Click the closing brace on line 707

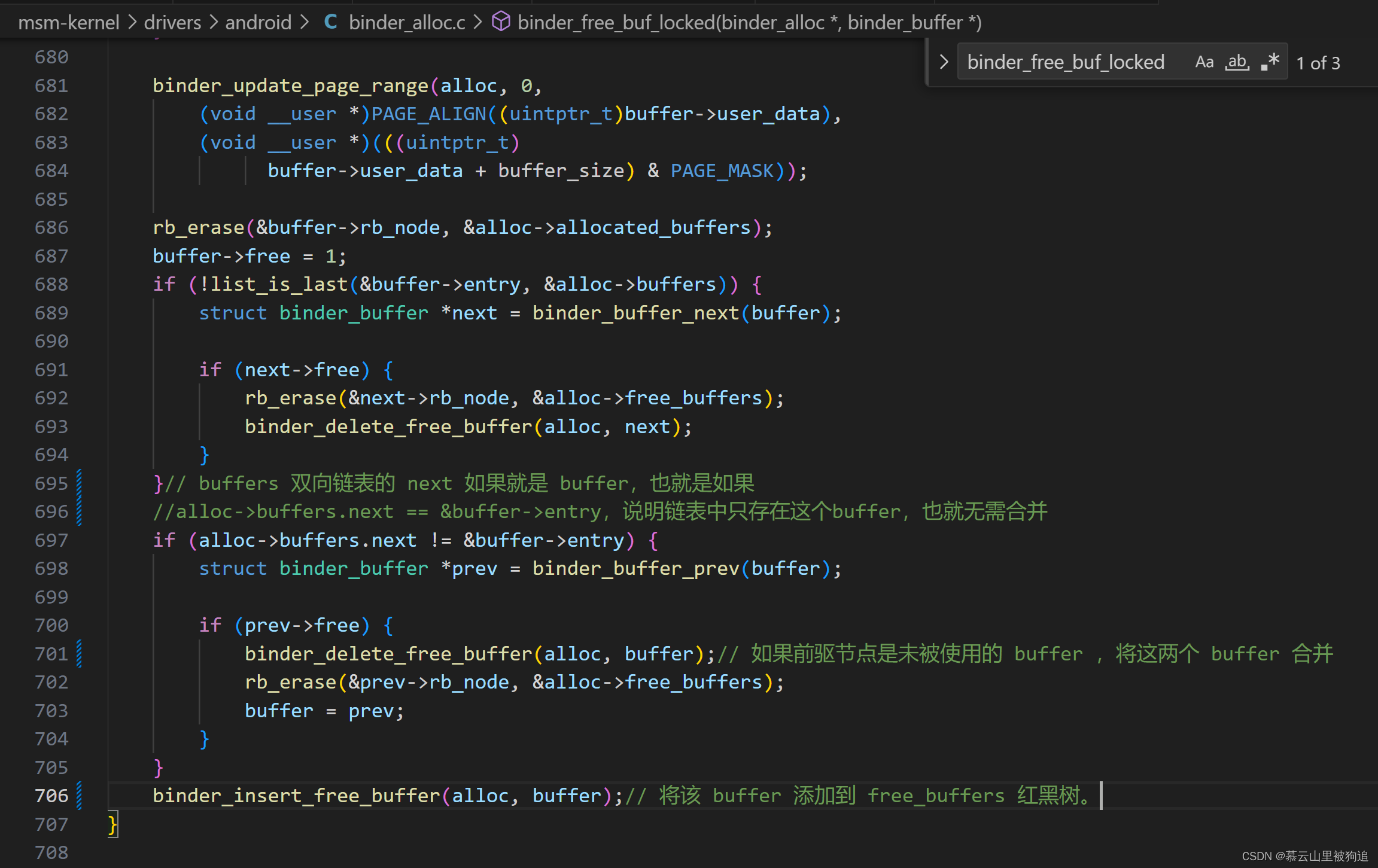(x=112, y=824)
